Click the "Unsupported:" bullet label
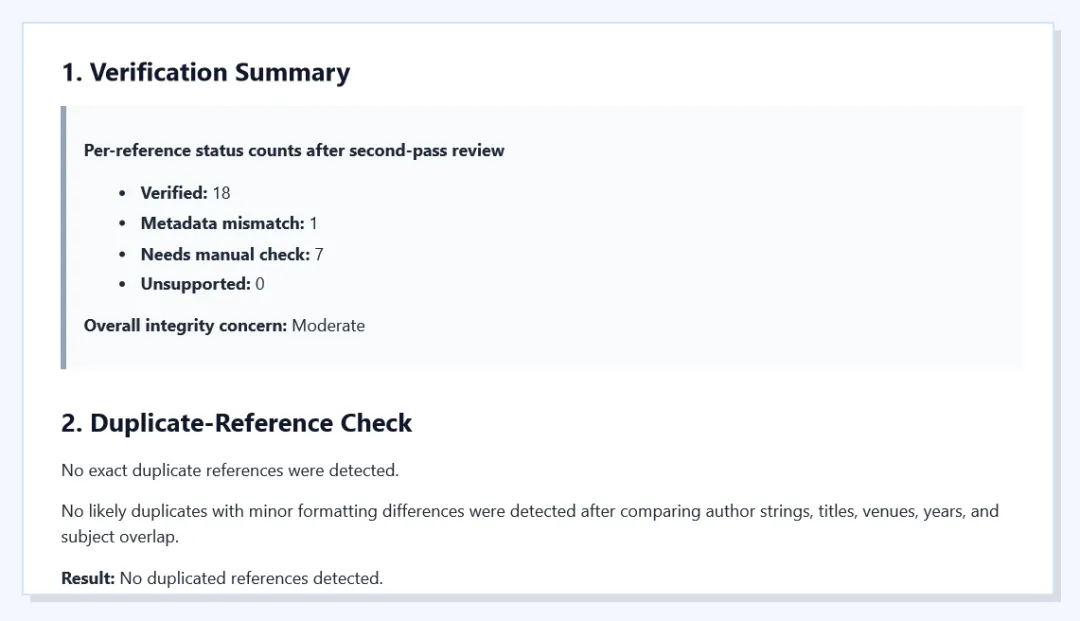This screenshot has height=621, width=1080. (195, 284)
